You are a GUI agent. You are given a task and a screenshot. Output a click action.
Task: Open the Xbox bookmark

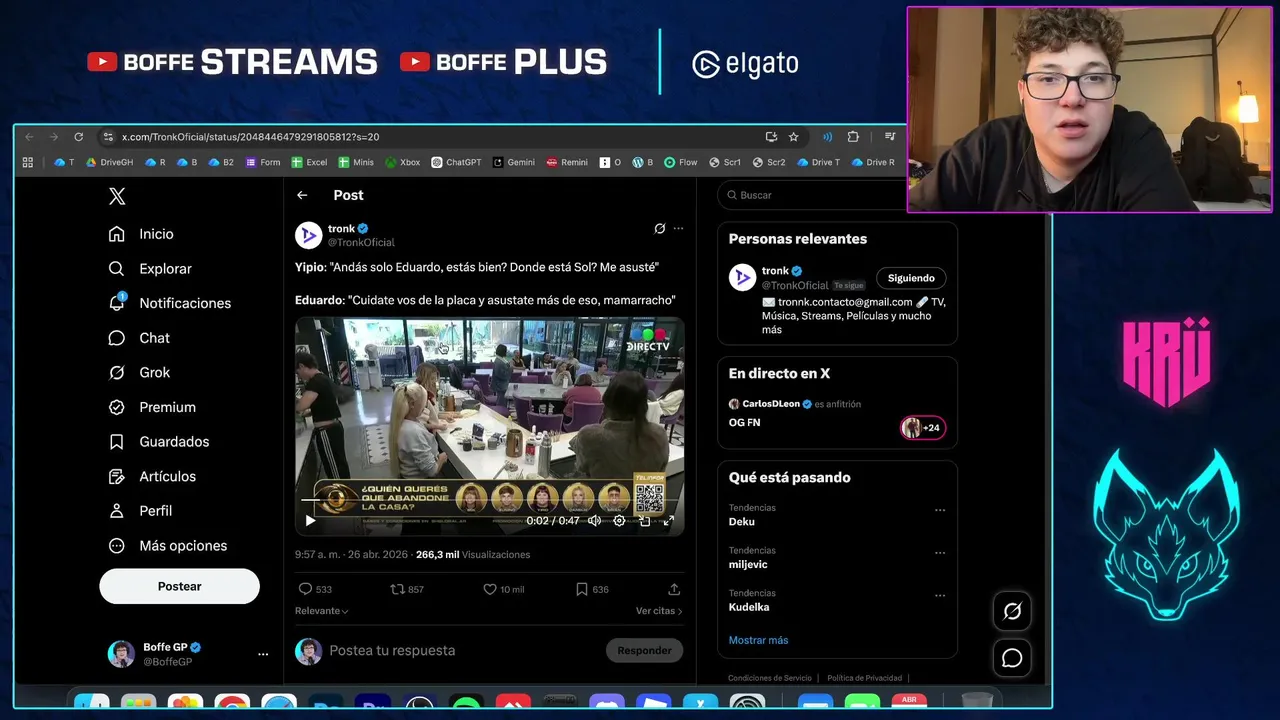[x=403, y=162]
